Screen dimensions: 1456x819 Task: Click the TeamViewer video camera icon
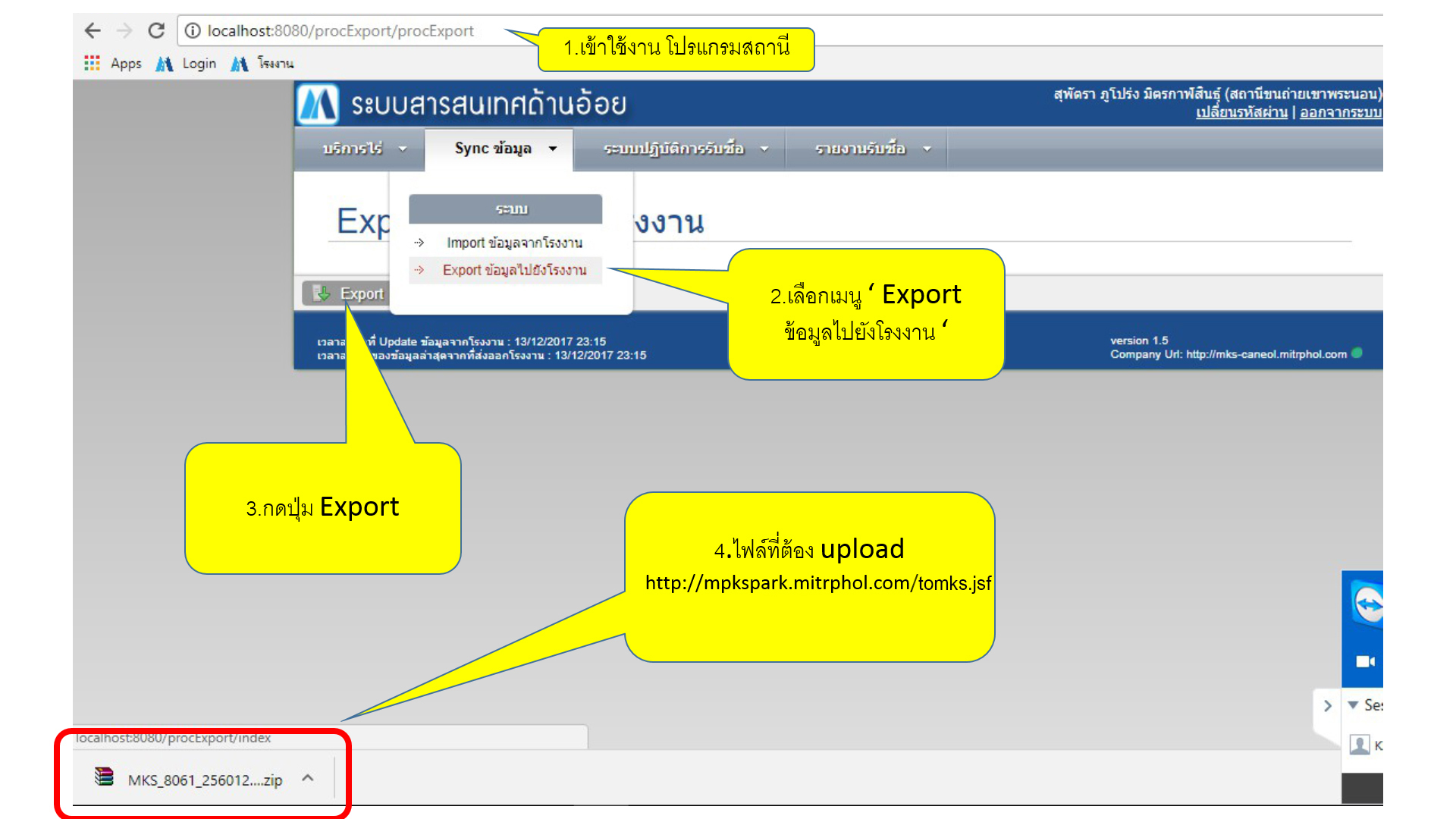[1365, 661]
